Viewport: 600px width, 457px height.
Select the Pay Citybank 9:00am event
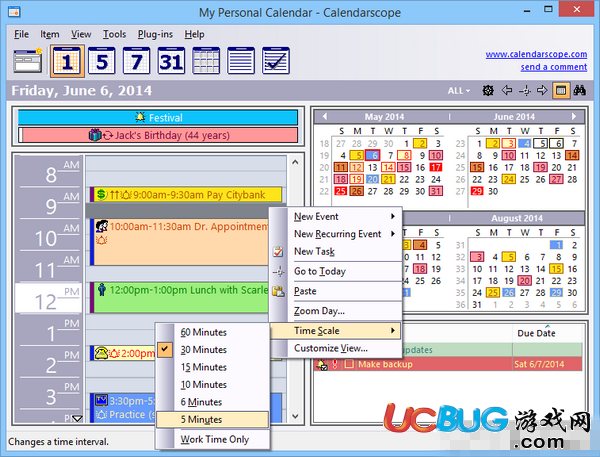186,194
